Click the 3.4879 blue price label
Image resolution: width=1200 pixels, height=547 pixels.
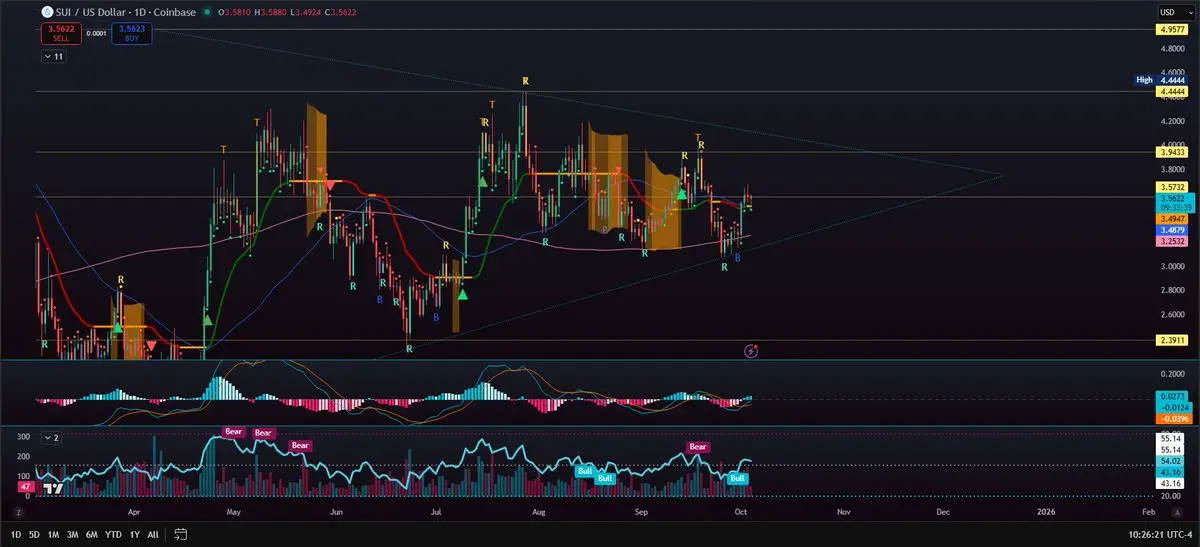(1171, 230)
